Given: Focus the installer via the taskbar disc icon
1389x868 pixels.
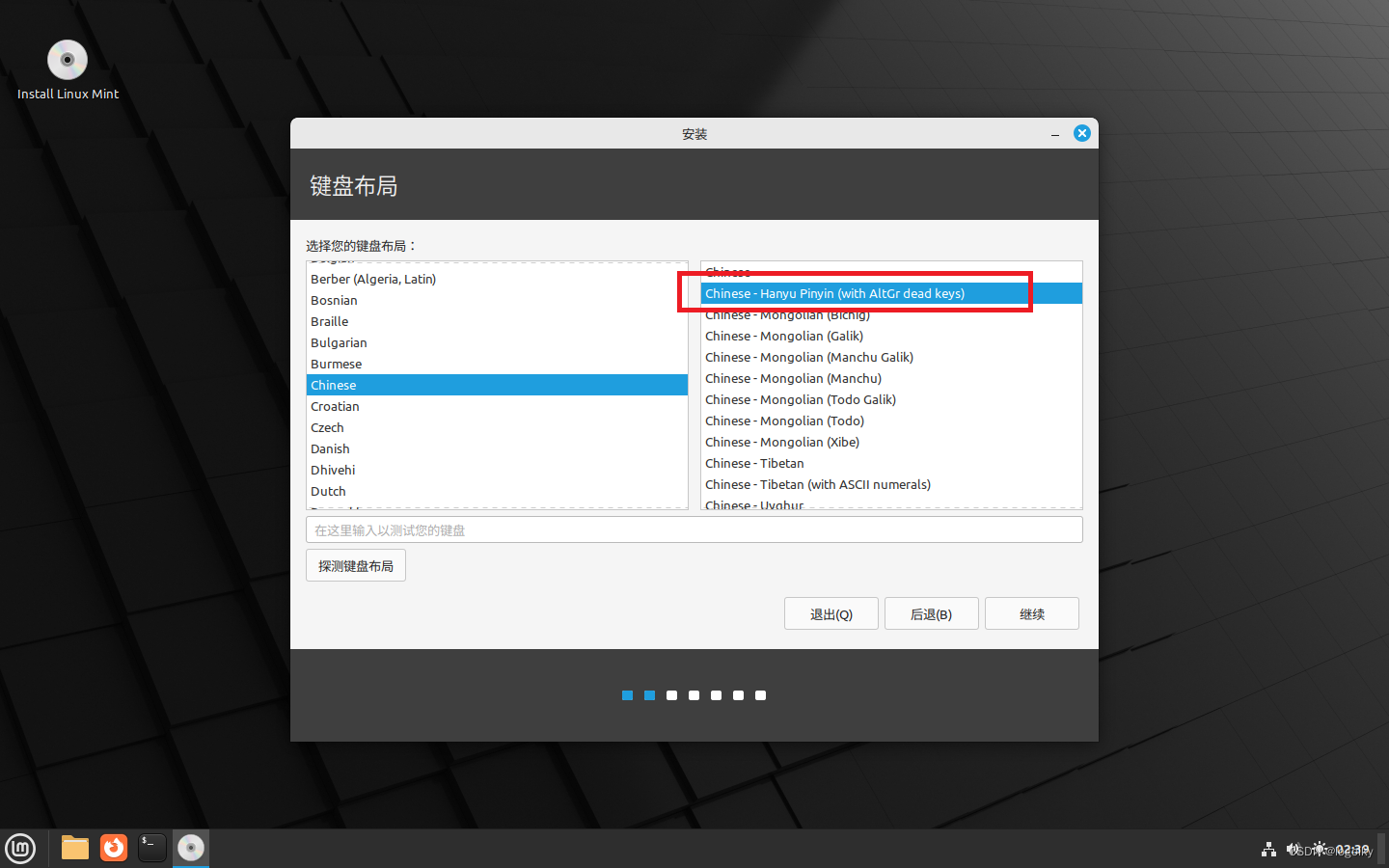Looking at the screenshot, I should pos(190,848).
